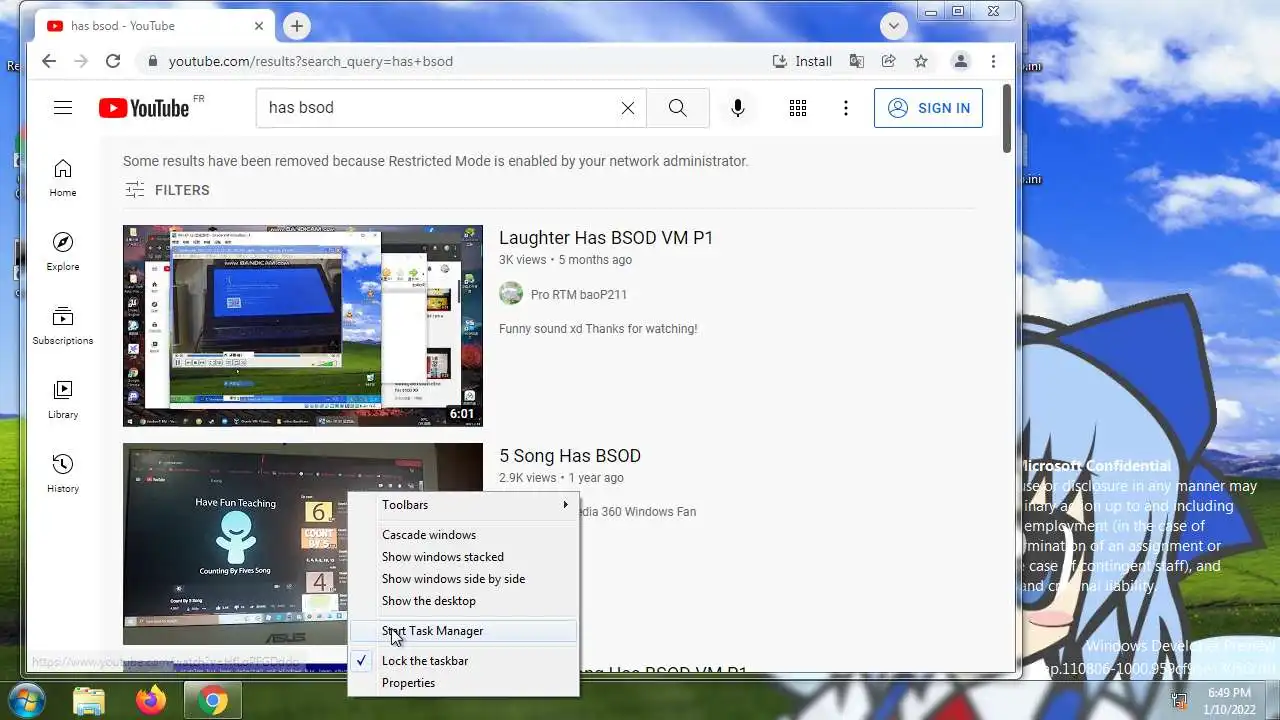Click the share page icon in the address bar
The width and height of the screenshot is (1280, 720).
[x=888, y=61]
